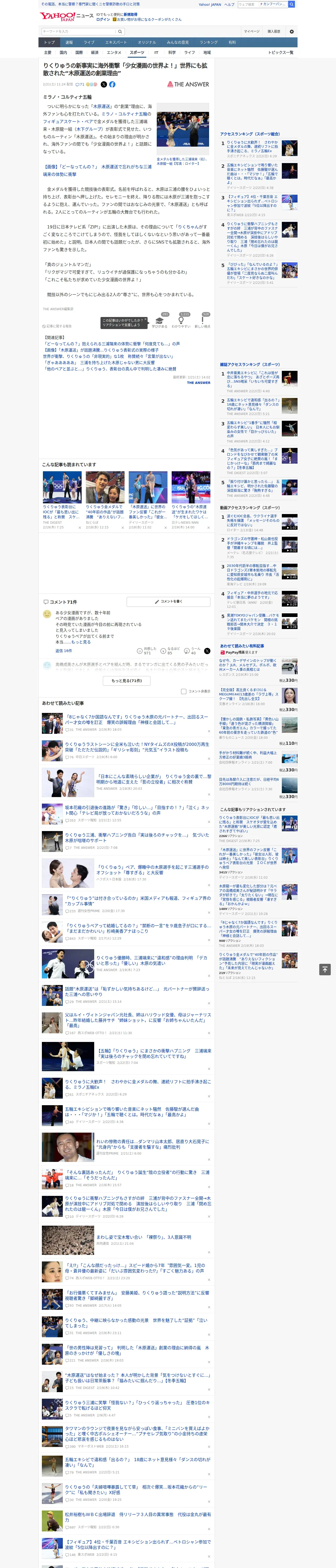Viewport: 336px width, 1568px height.
Task: Select the 国際 category
Action: 79,52
